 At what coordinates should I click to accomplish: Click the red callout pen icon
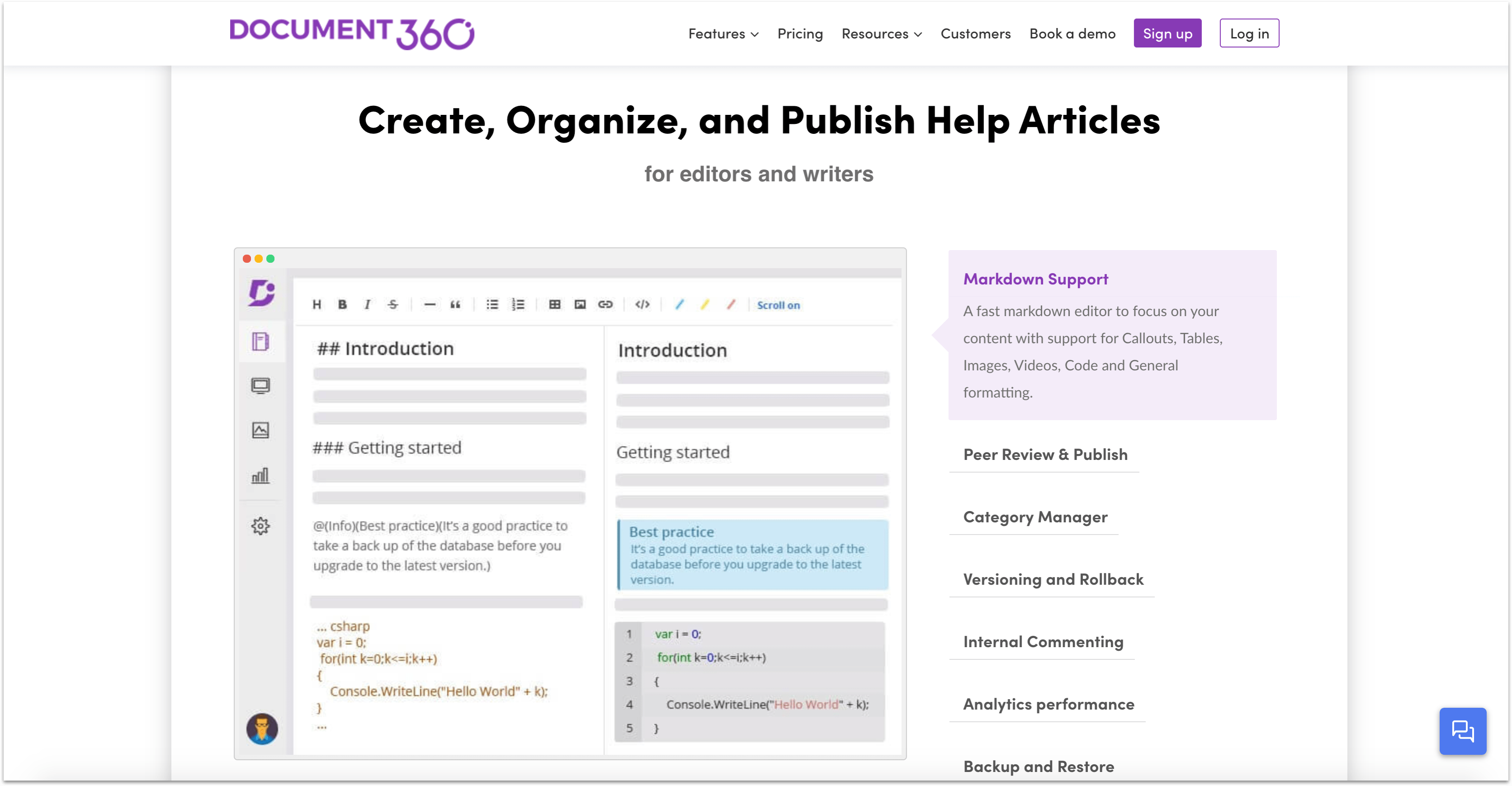click(731, 304)
